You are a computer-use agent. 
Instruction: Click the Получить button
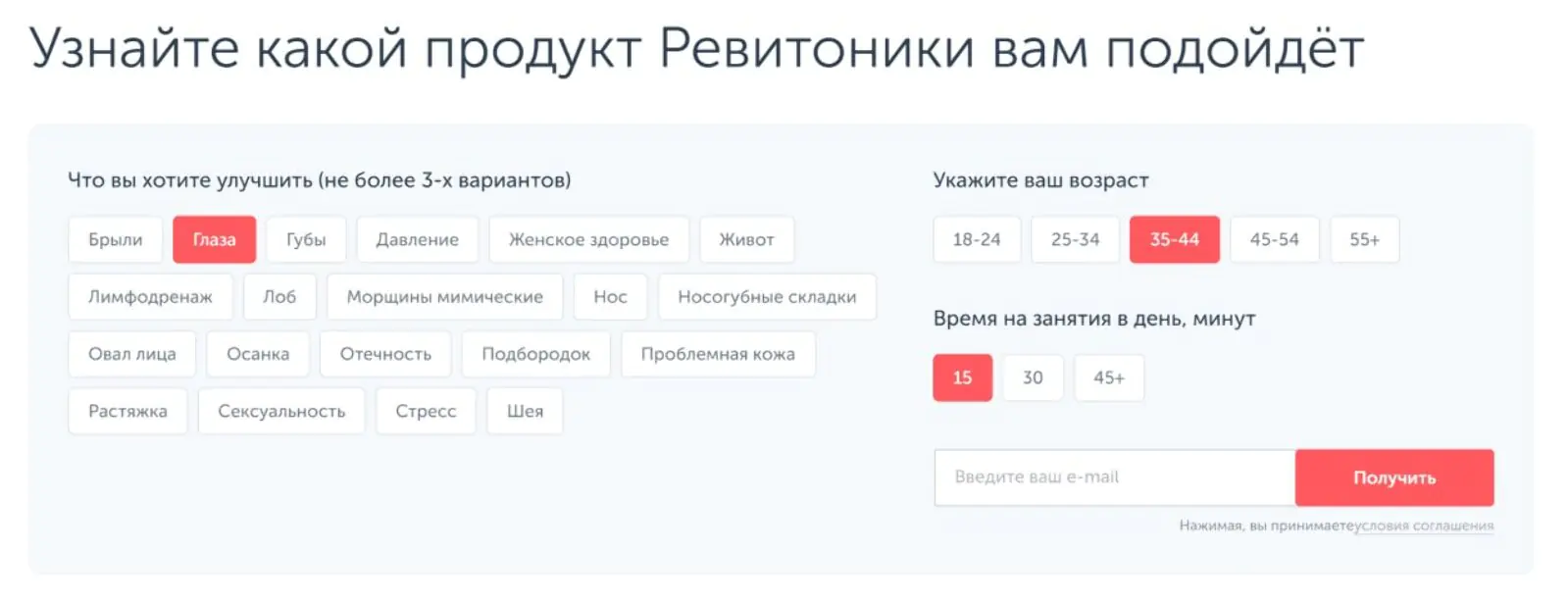tap(1394, 477)
